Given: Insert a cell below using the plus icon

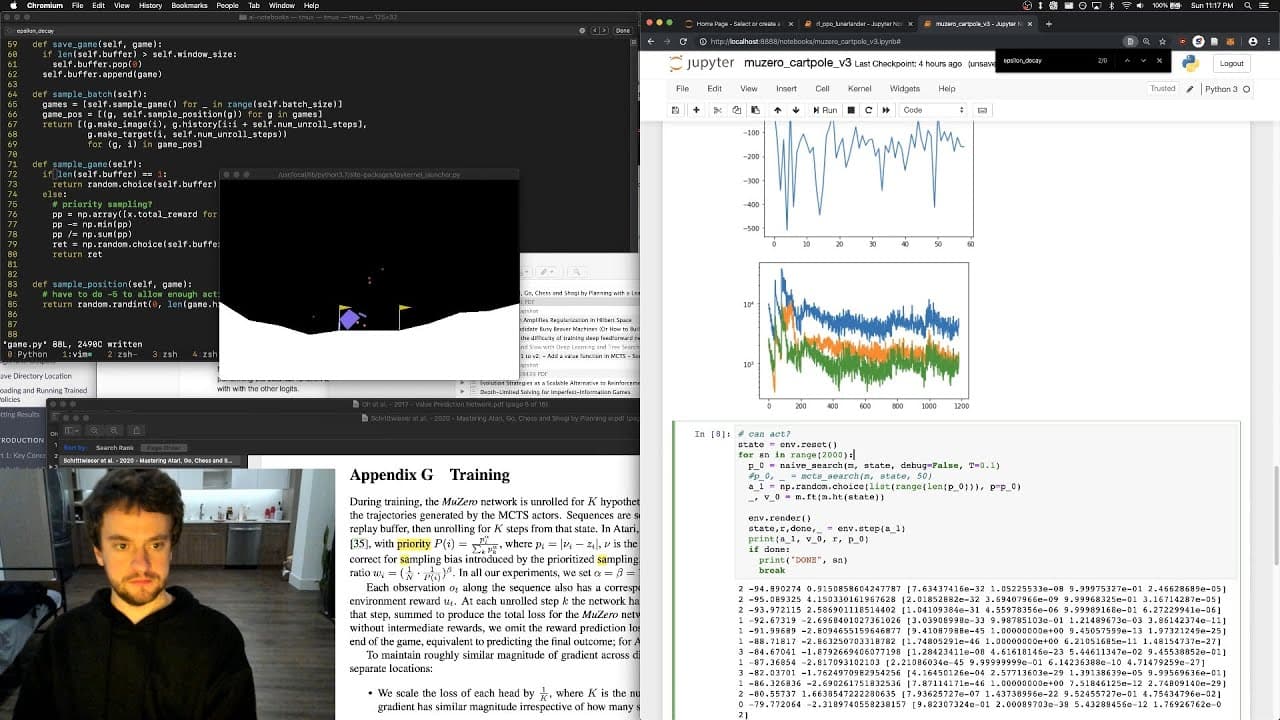Looking at the screenshot, I should [x=696, y=110].
